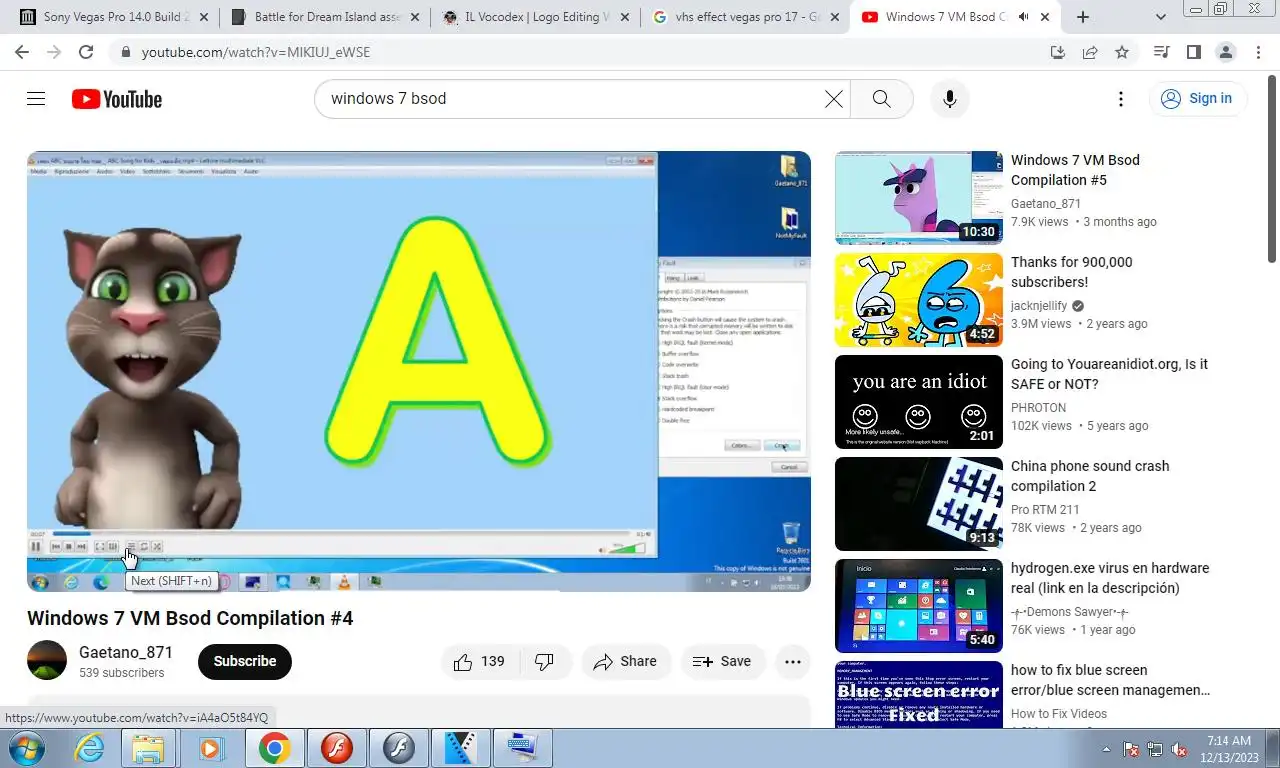Screen dimensions: 1280x768
Task: Open Chrome media controls icon
Action: click(1161, 52)
